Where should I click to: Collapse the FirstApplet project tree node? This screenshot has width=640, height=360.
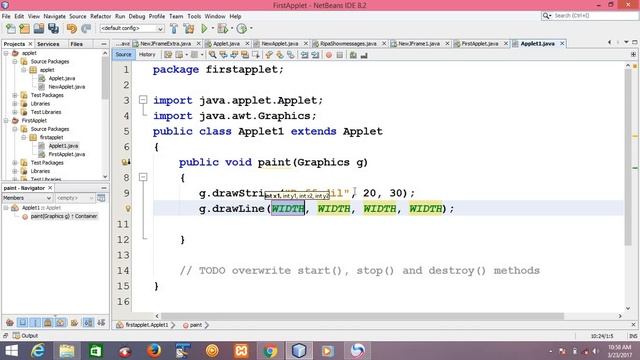[6, 120]
